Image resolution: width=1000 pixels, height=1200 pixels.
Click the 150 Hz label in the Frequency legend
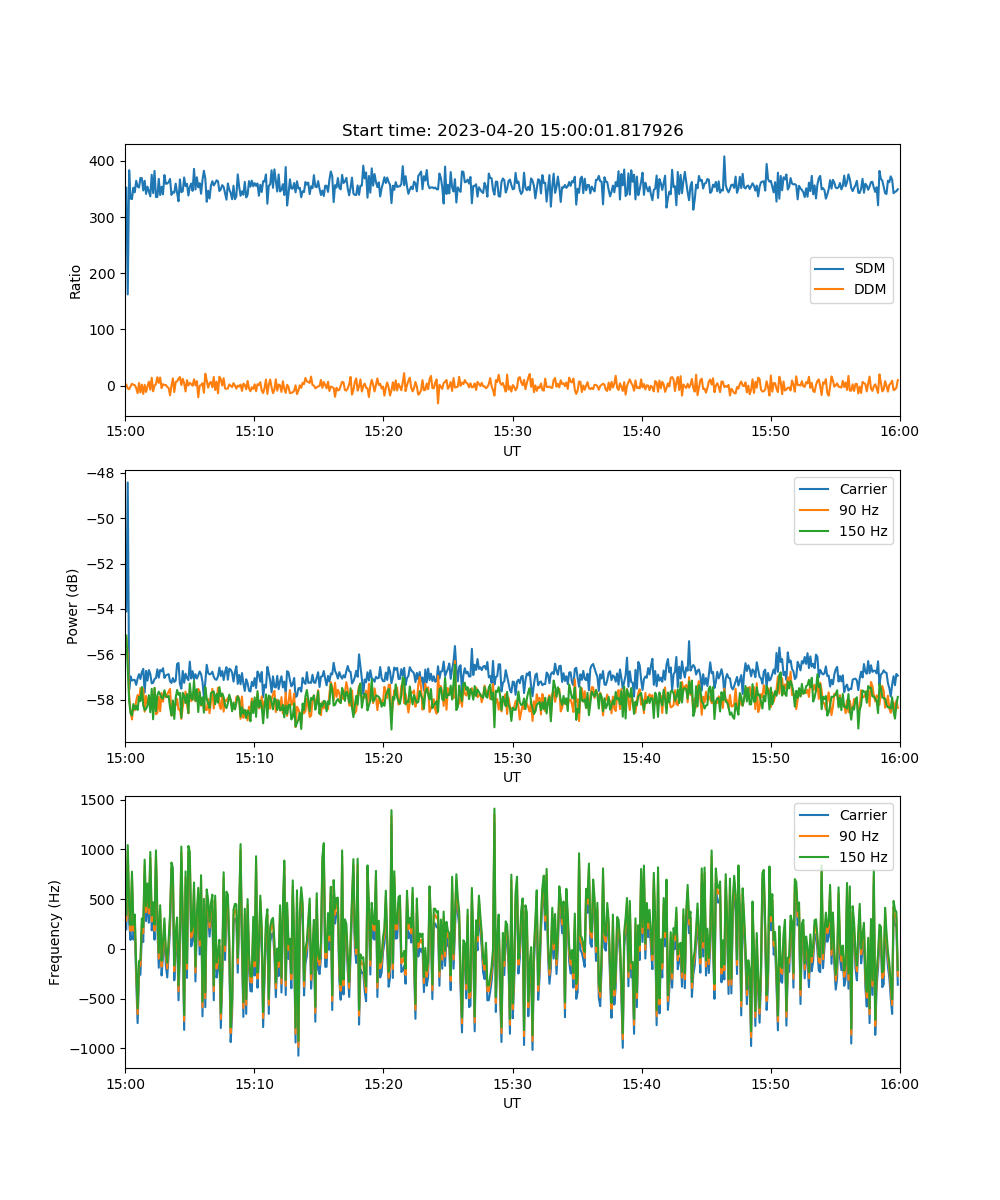click(x=863, y=857)
